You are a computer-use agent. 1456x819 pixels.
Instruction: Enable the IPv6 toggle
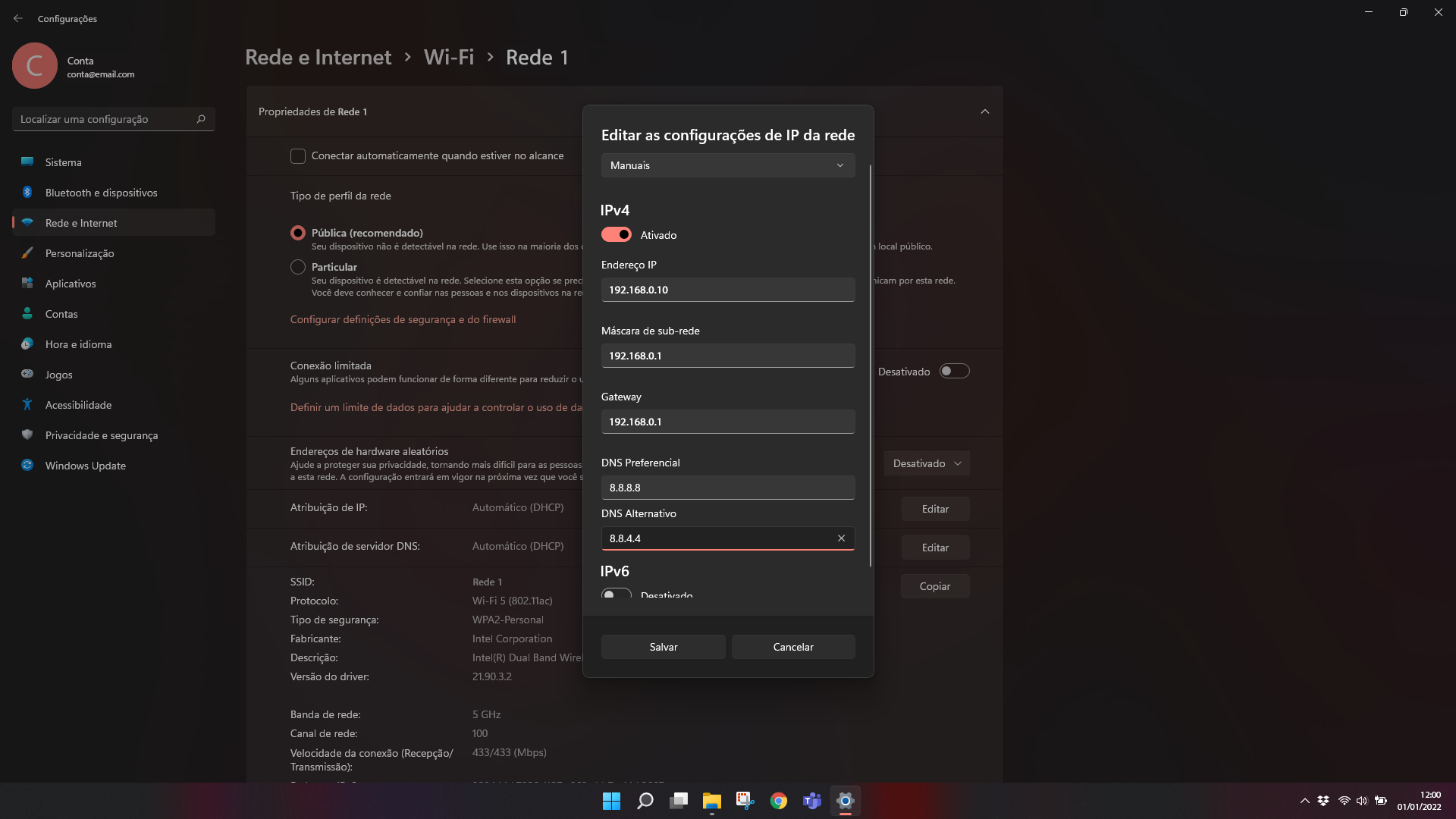616,594
